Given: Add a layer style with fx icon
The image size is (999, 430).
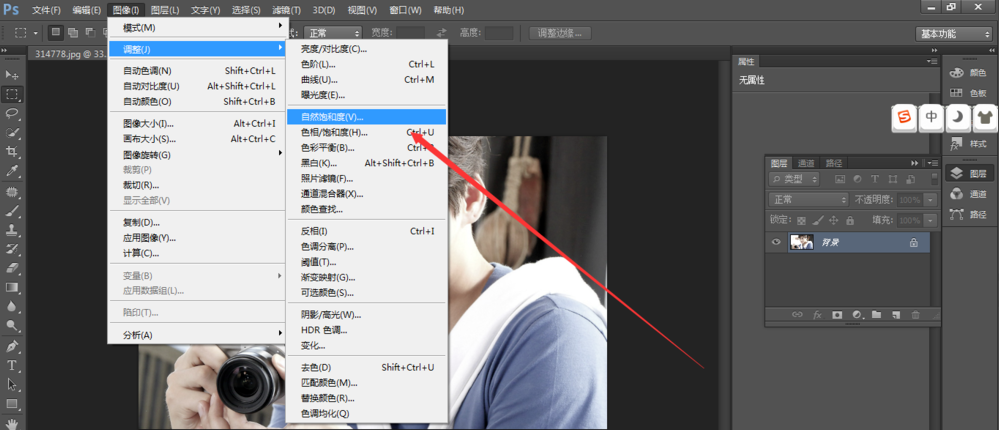Looking at the screenshot, I should 817,315.
